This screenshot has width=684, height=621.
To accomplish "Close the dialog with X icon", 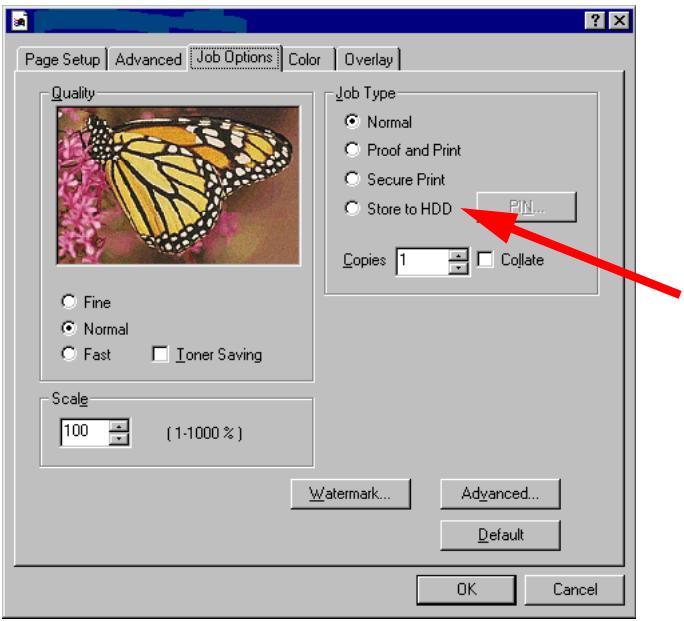I will pos(619,20).
